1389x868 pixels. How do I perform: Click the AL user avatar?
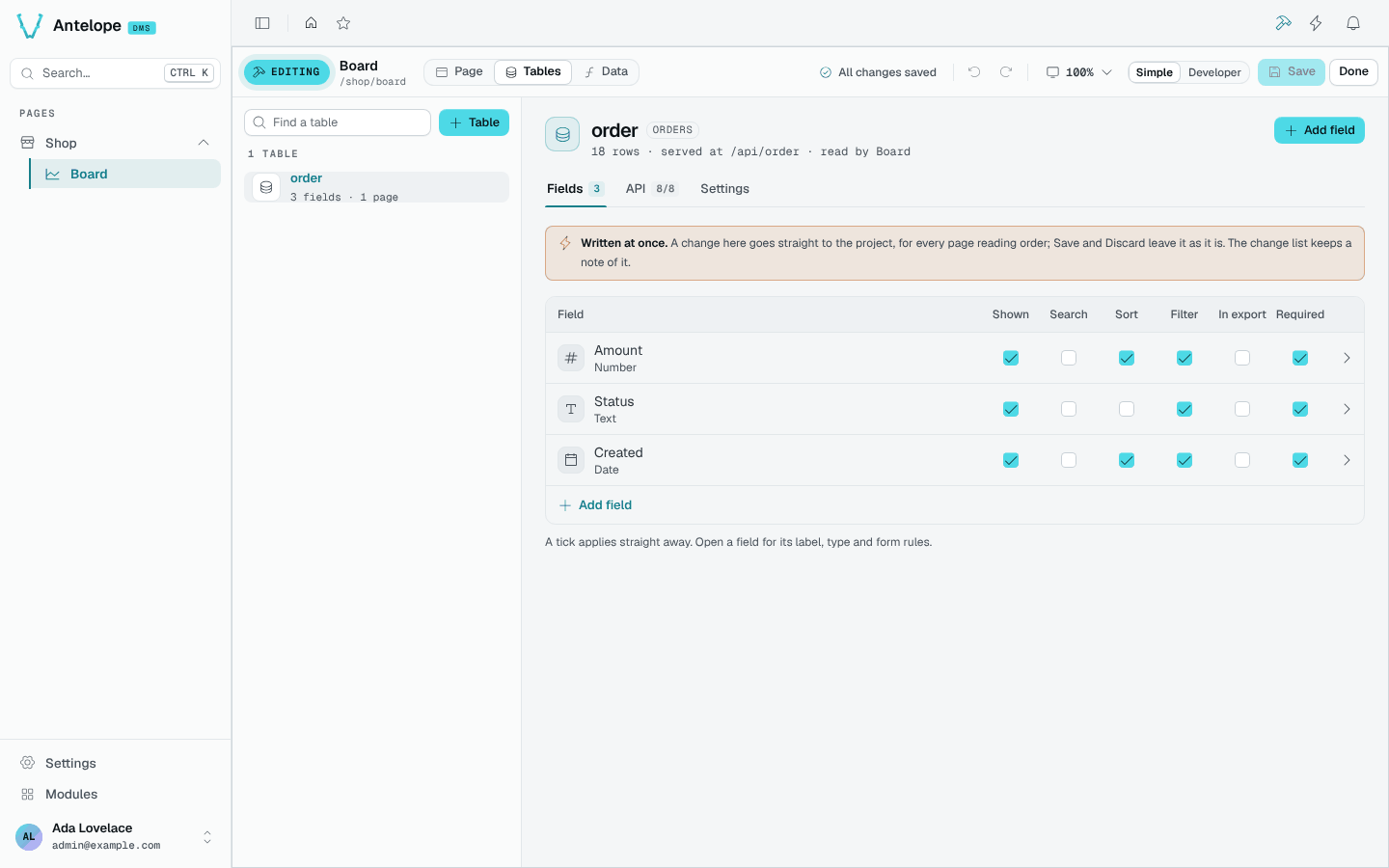click(29, 836)
